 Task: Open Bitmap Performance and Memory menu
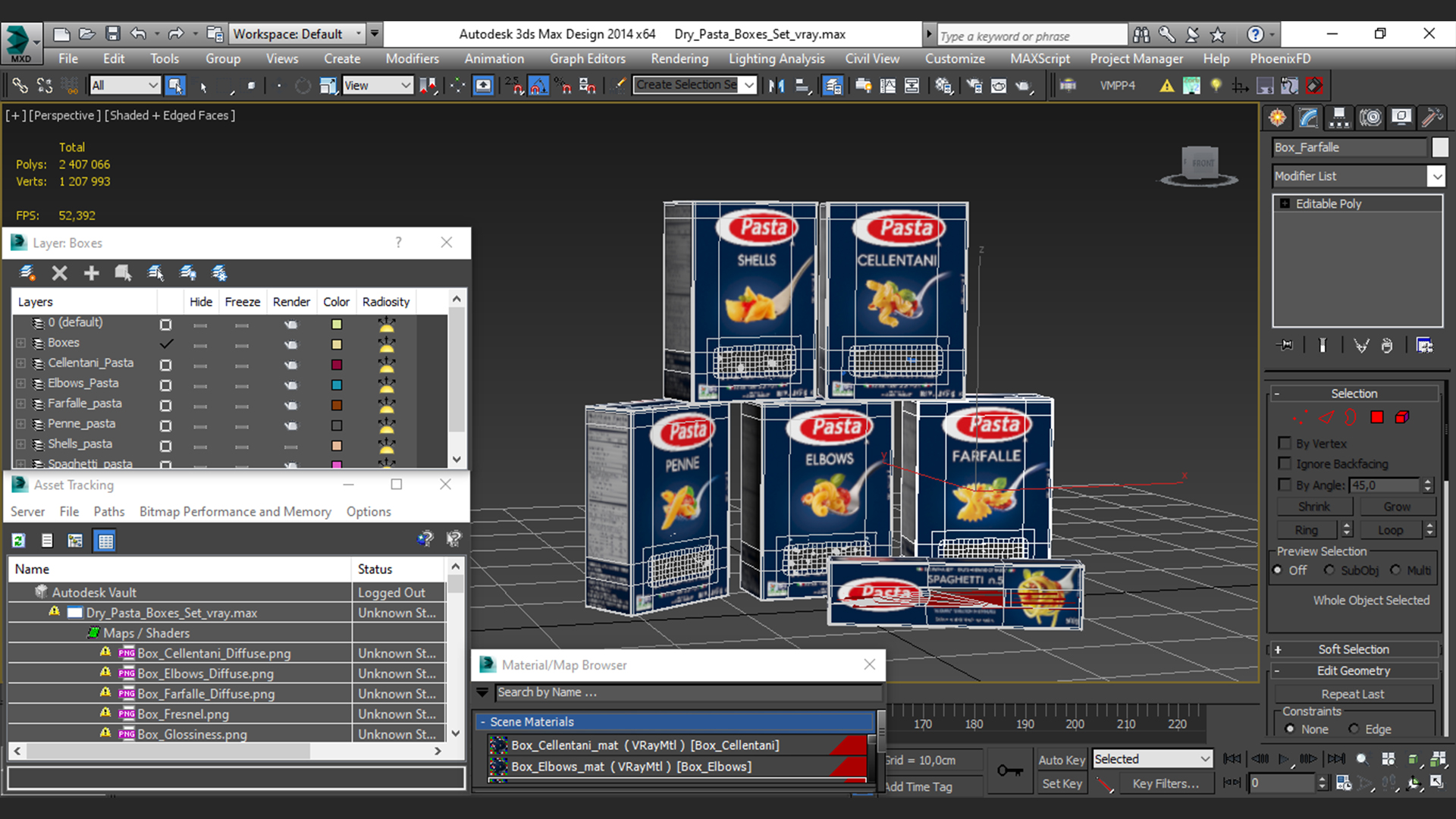click(x=235, y=512)
